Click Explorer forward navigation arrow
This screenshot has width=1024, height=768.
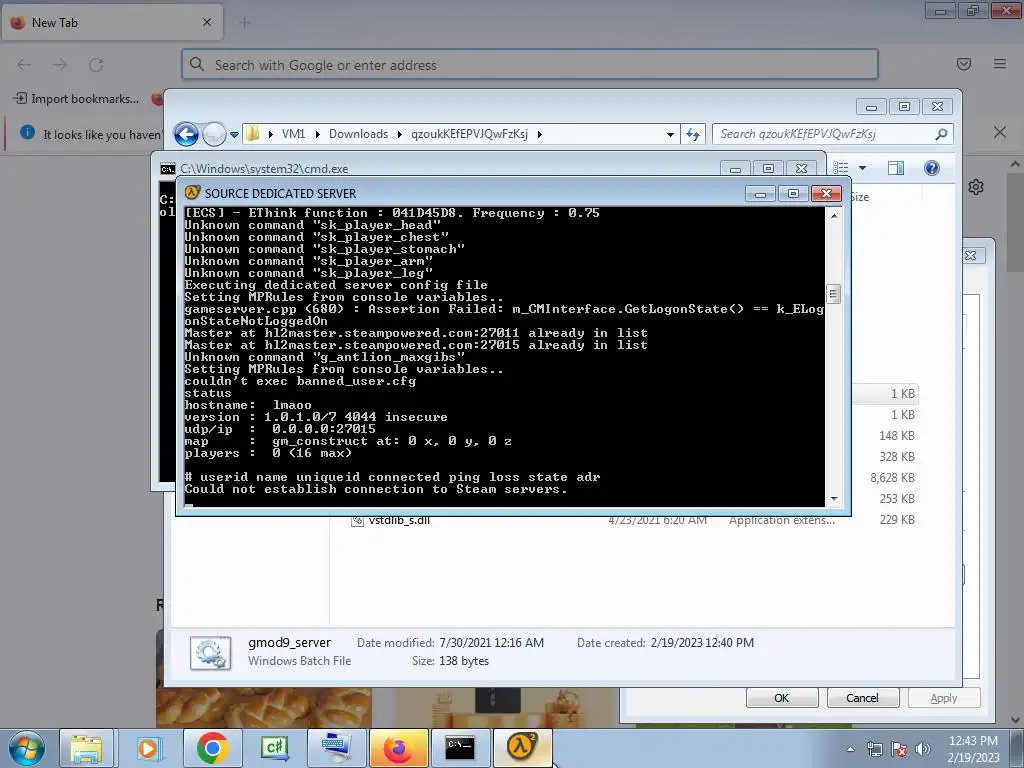214,135
